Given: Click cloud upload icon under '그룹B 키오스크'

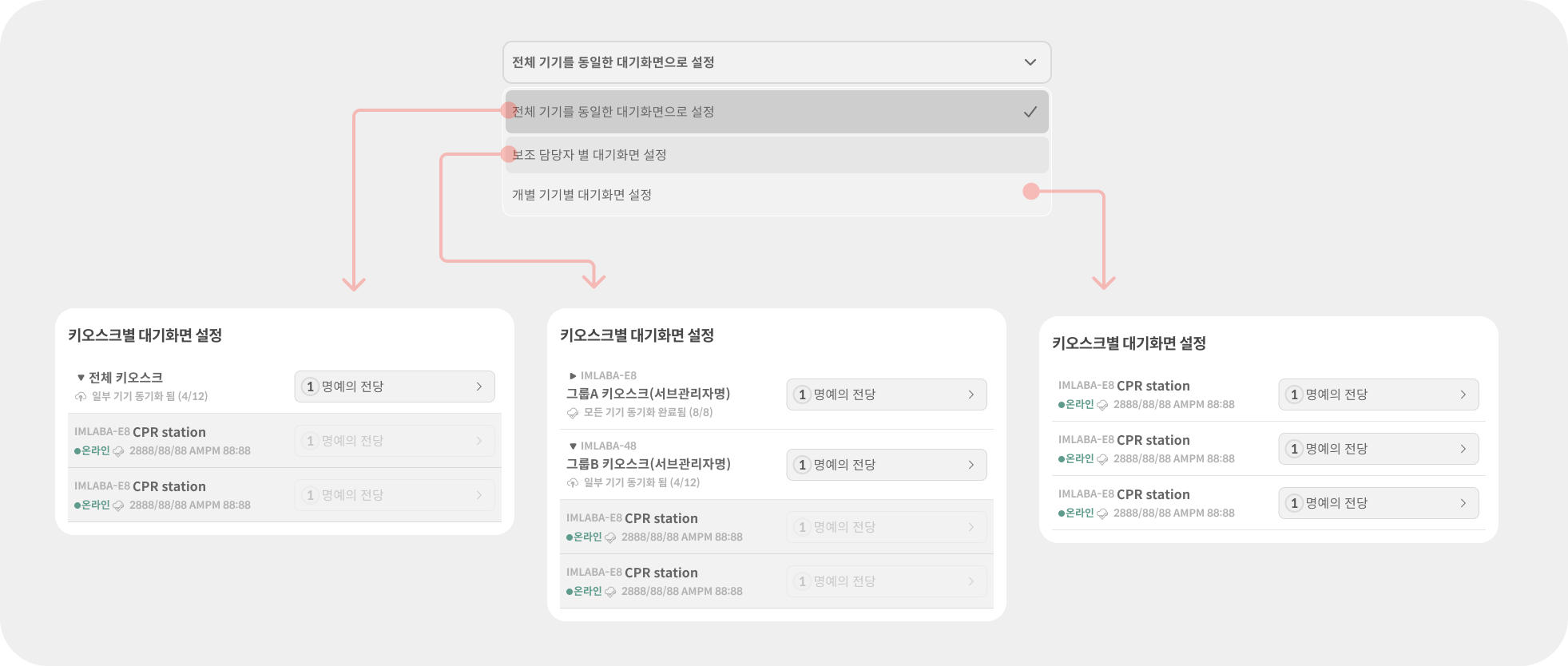Looking at the screenshot, I should click(573, 483).
